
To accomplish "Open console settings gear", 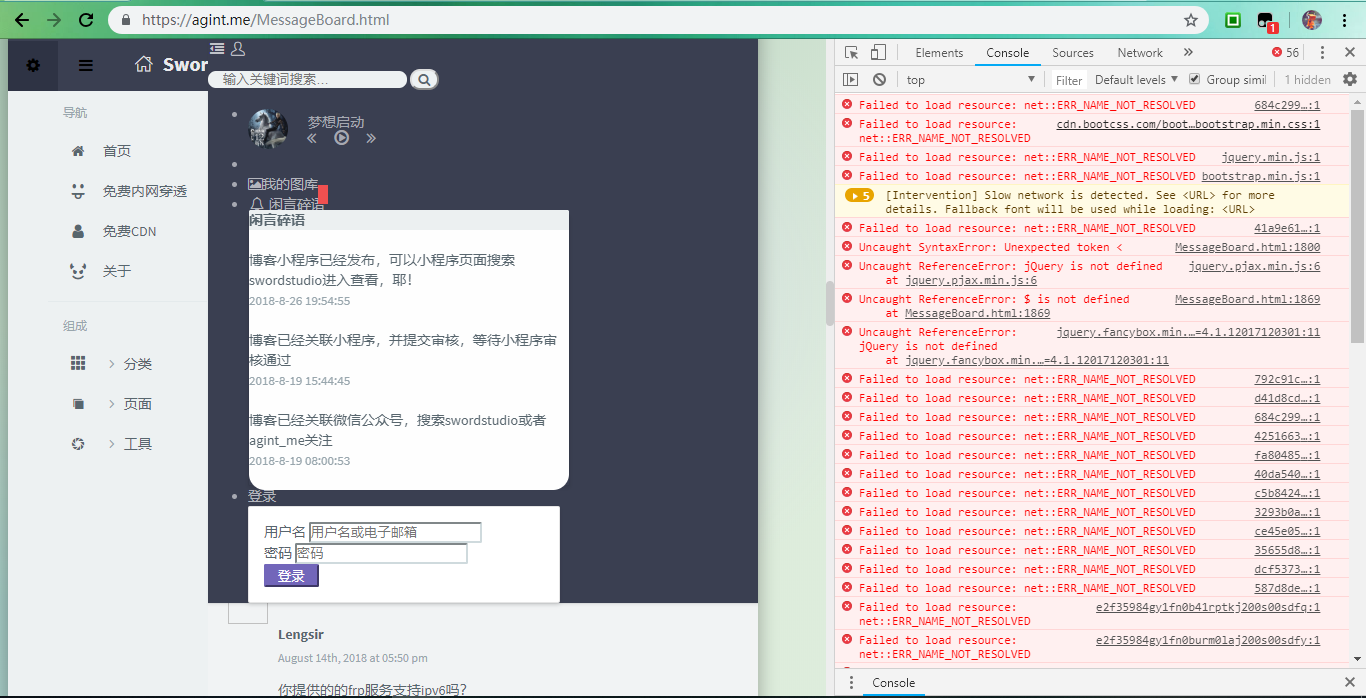I will tap(1350, 79).
